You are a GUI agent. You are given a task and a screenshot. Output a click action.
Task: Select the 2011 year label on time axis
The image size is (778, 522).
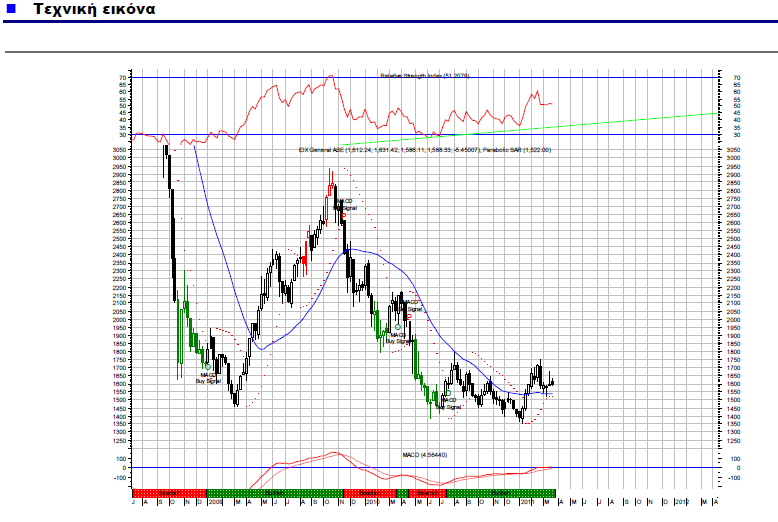click(527, 502)
